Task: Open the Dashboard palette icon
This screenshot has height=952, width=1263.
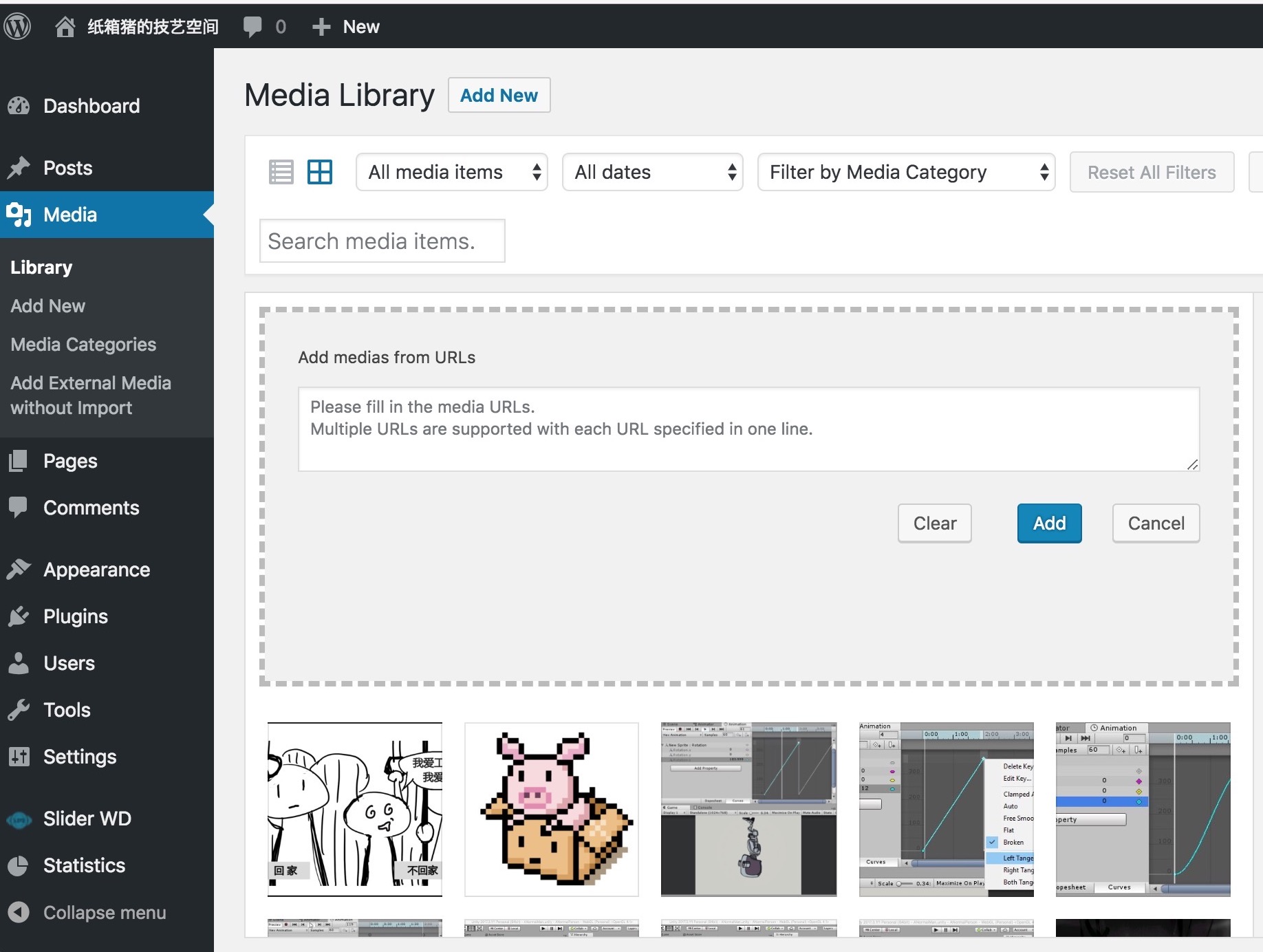Action: (19, 106)
